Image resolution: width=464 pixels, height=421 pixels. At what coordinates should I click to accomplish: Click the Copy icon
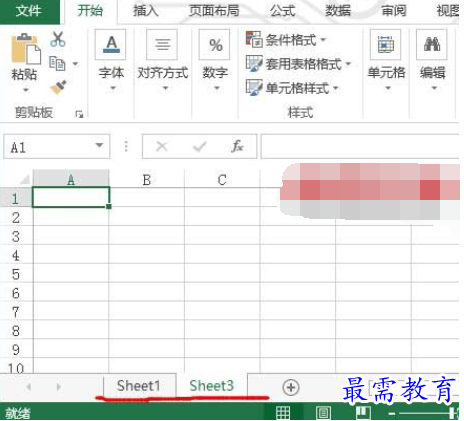pyautogui.click(x=57, y=63)
